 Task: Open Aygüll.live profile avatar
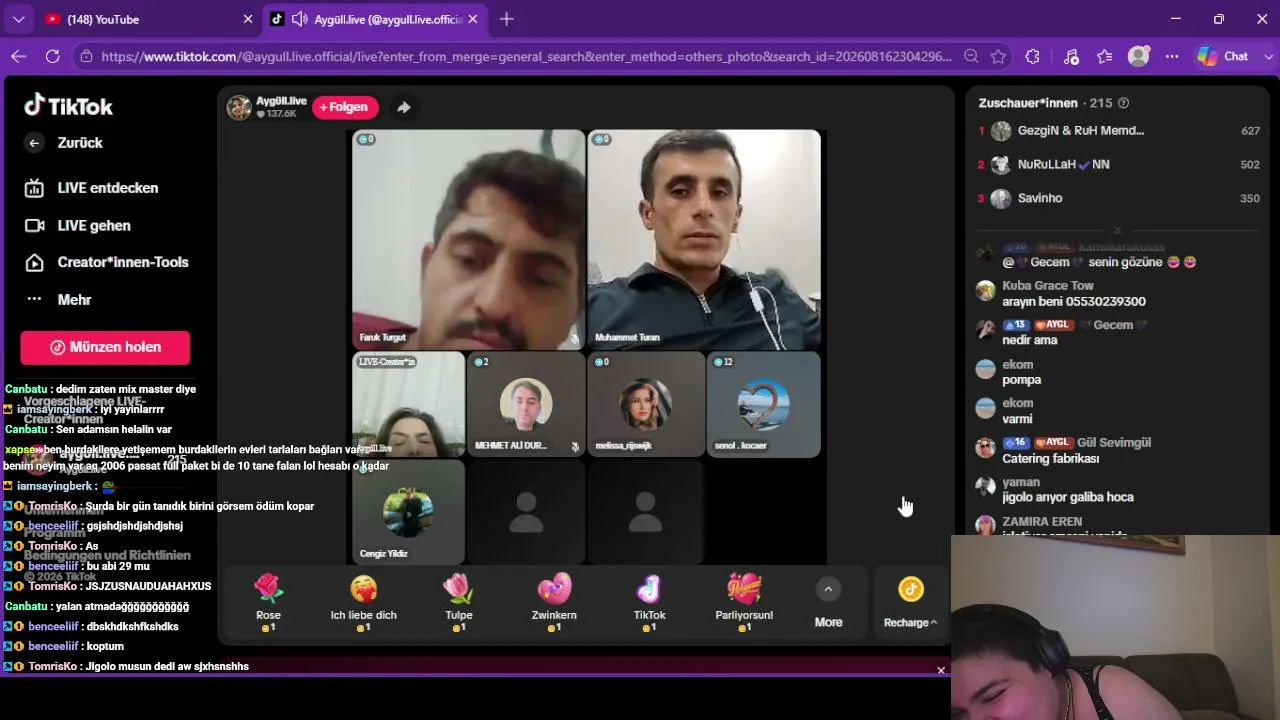pyautogui.click(x=239, y=107)
